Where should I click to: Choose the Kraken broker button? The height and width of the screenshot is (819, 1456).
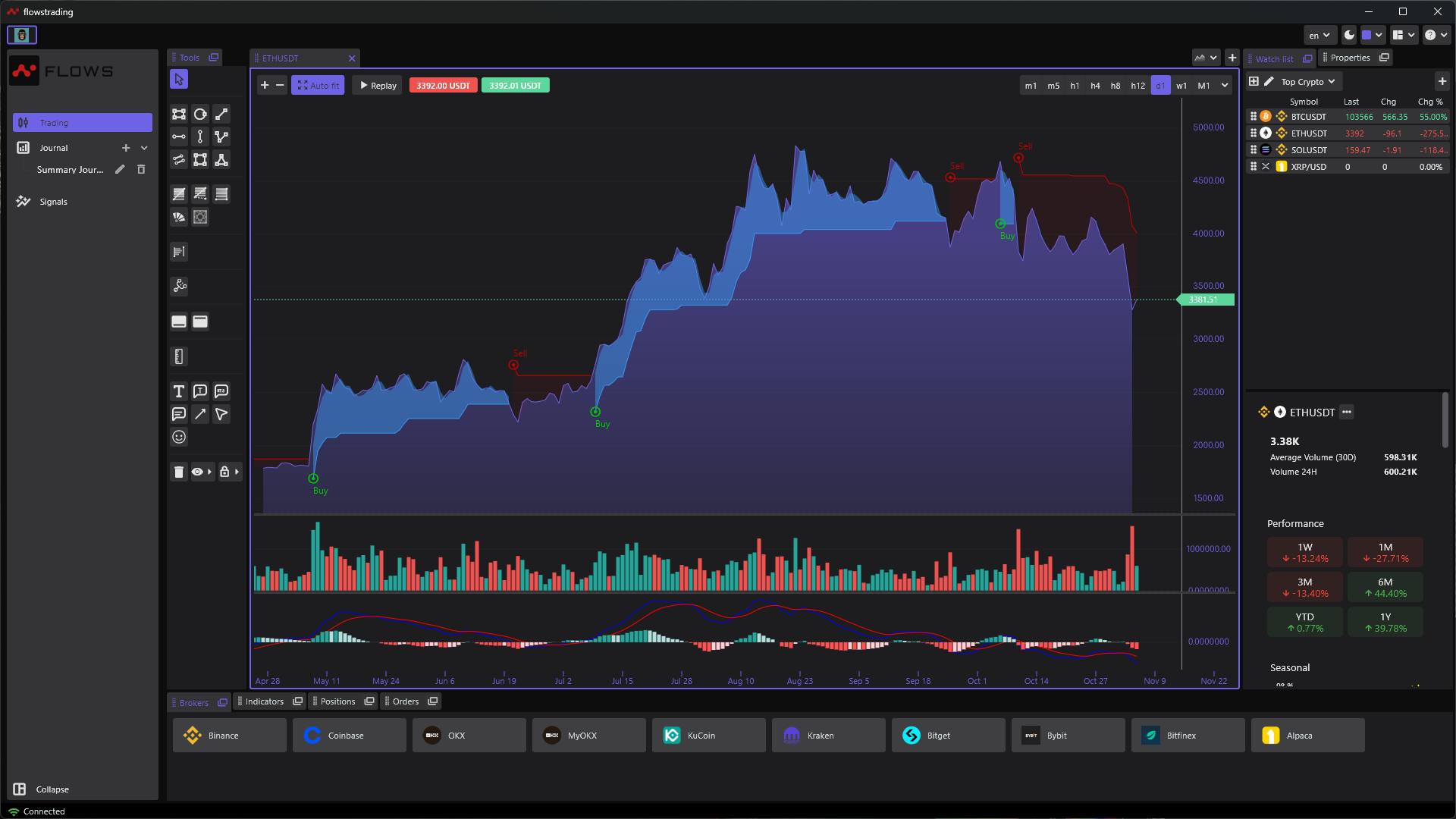pyautogui.click(x=828, y=736)
